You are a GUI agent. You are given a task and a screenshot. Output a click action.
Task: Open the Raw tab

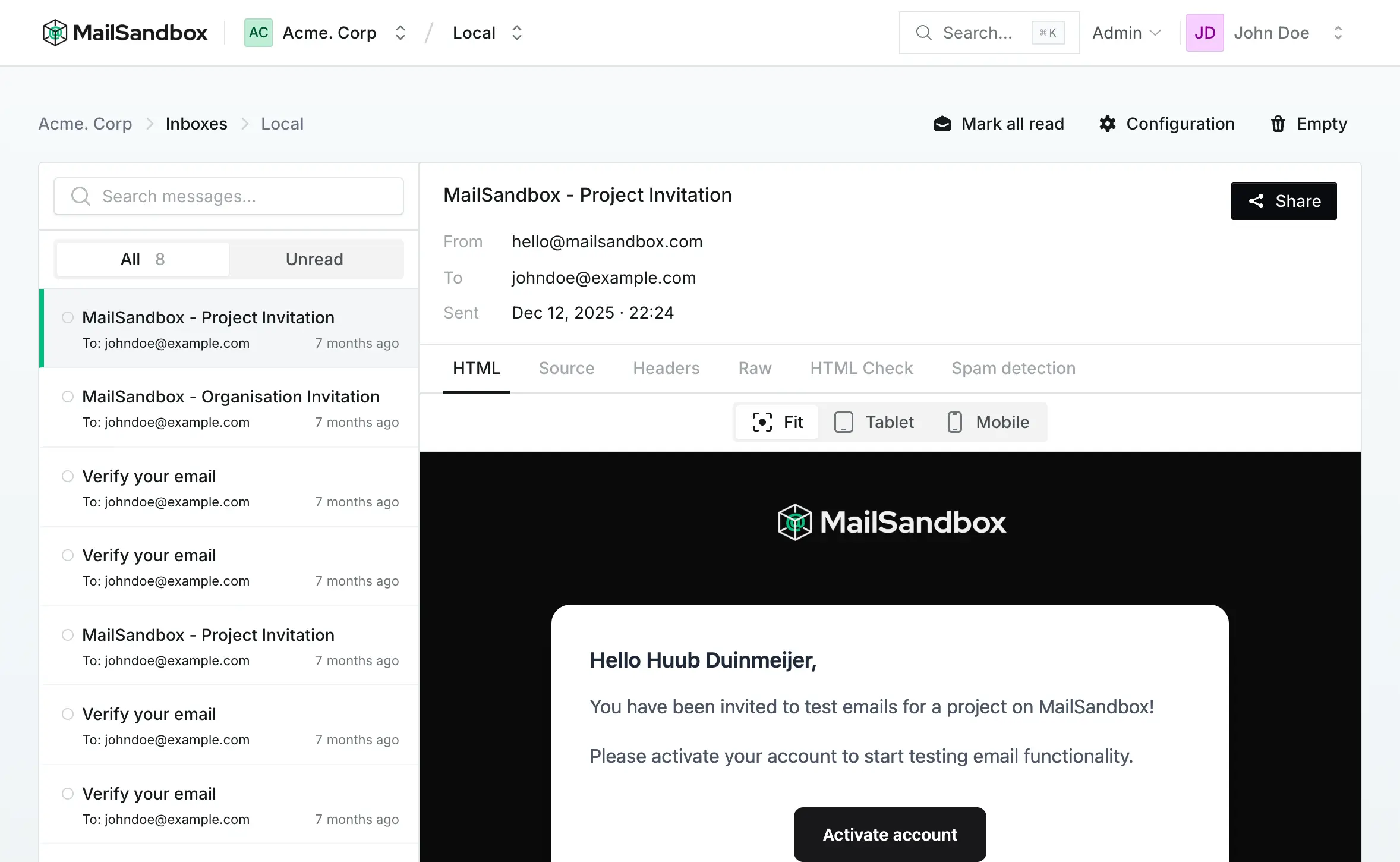(755, 368)
